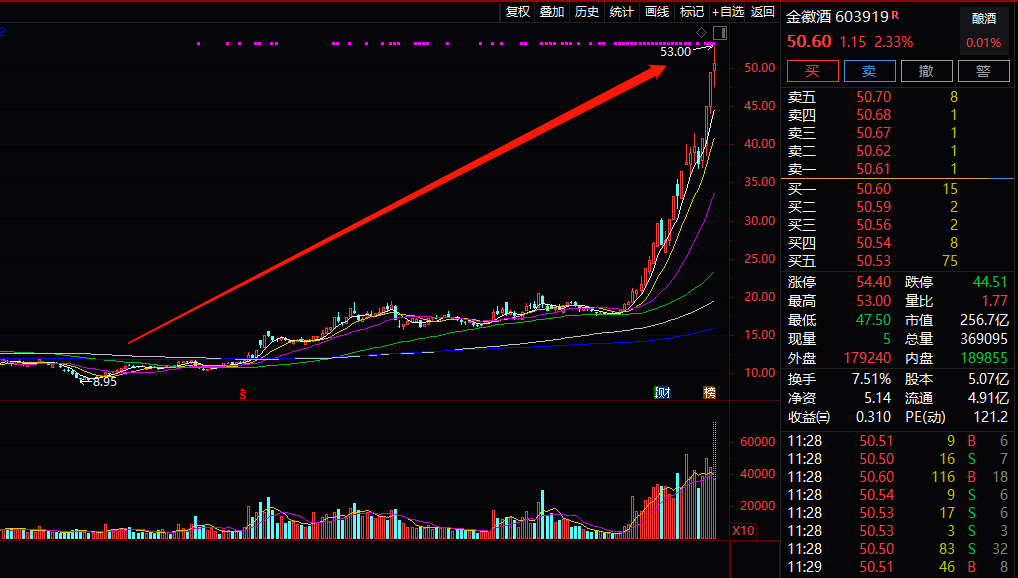The width and height of the screenshot is (1018, 578).
Task: Open the 历史 history menu
Action: pyautogui.click(x=587, y=12)
